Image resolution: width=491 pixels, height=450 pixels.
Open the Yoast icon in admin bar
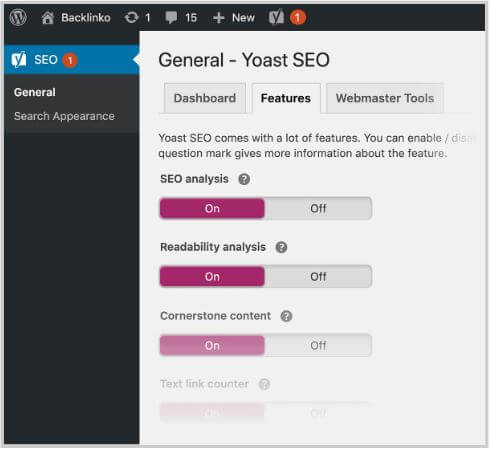[277, 17]
